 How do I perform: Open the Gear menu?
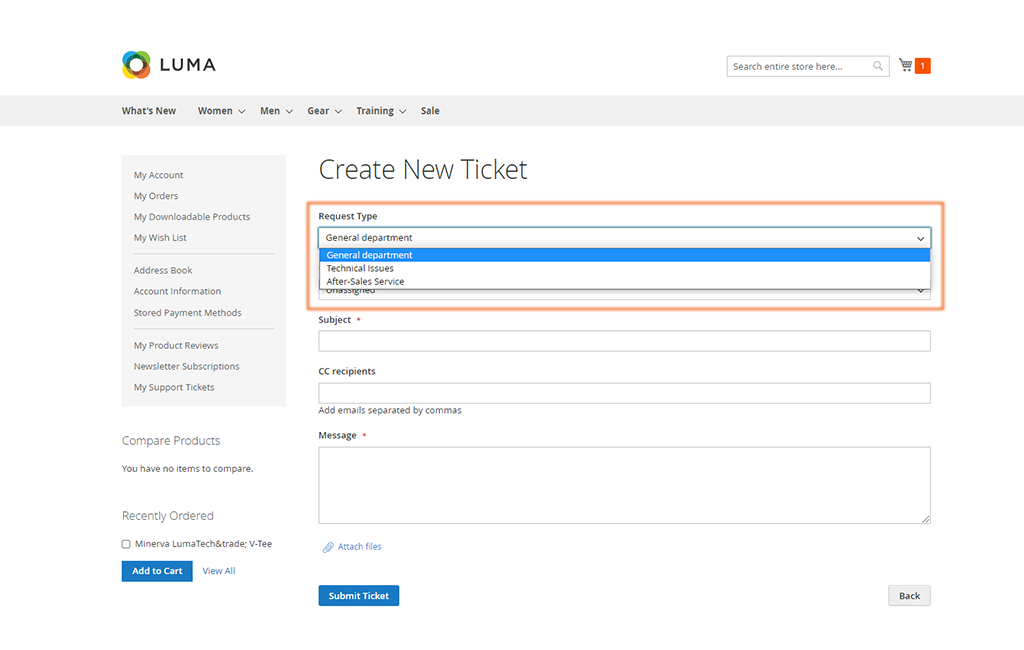point(318,111)
